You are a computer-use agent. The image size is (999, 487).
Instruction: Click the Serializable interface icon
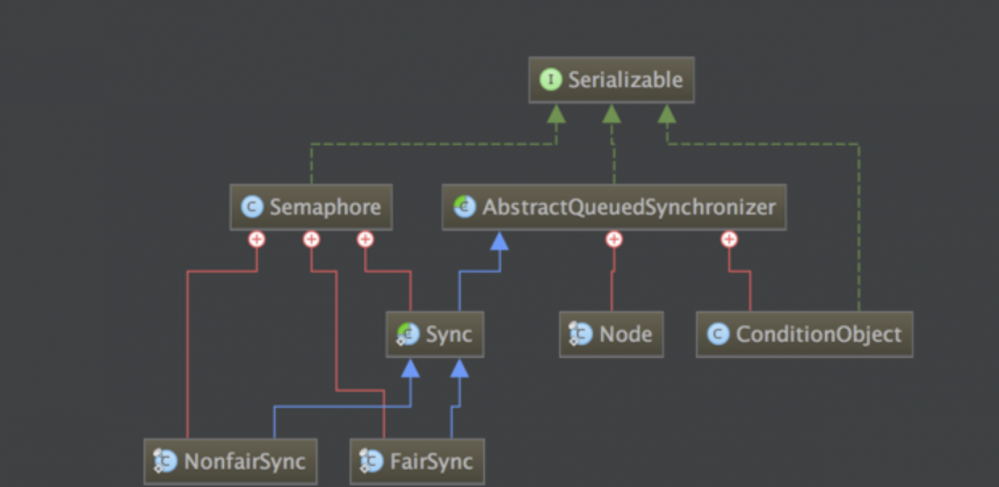pyautogui.click(x=550, y=80)
